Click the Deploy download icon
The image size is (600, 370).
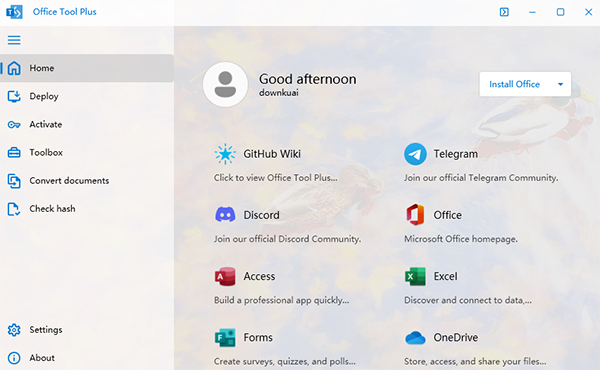14,96
